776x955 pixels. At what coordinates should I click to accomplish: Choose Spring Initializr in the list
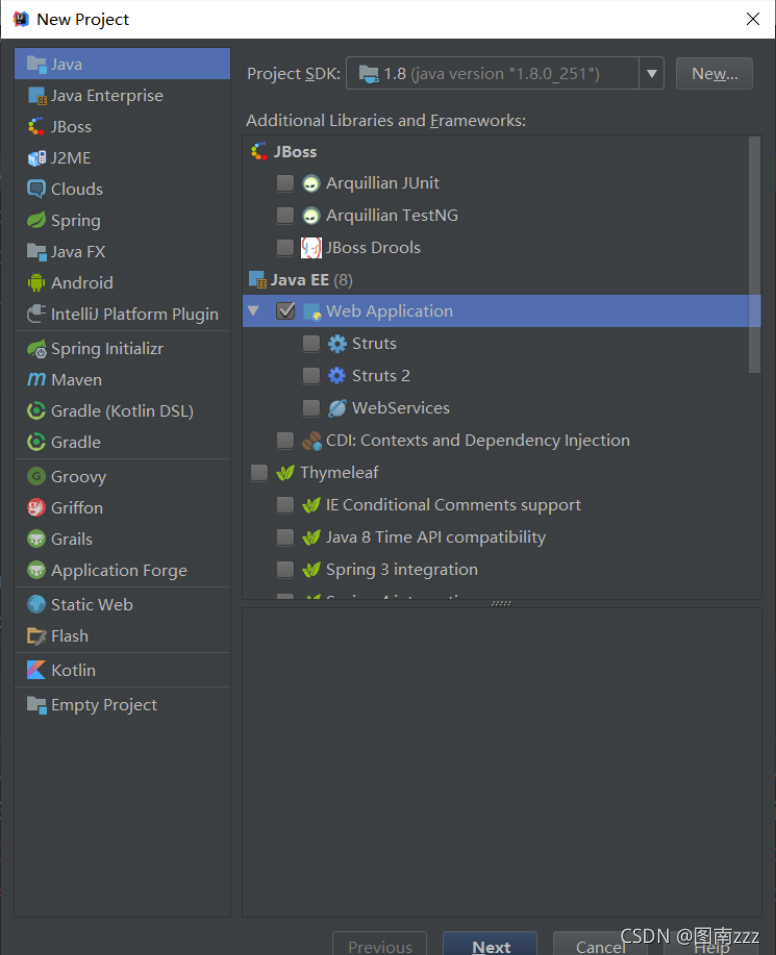click(122, 348)
